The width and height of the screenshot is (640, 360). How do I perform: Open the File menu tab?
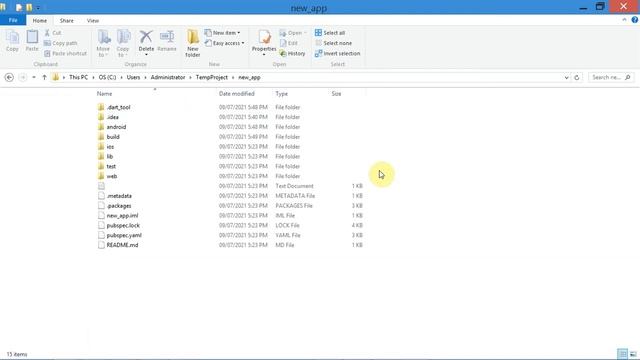coord(13,20)
